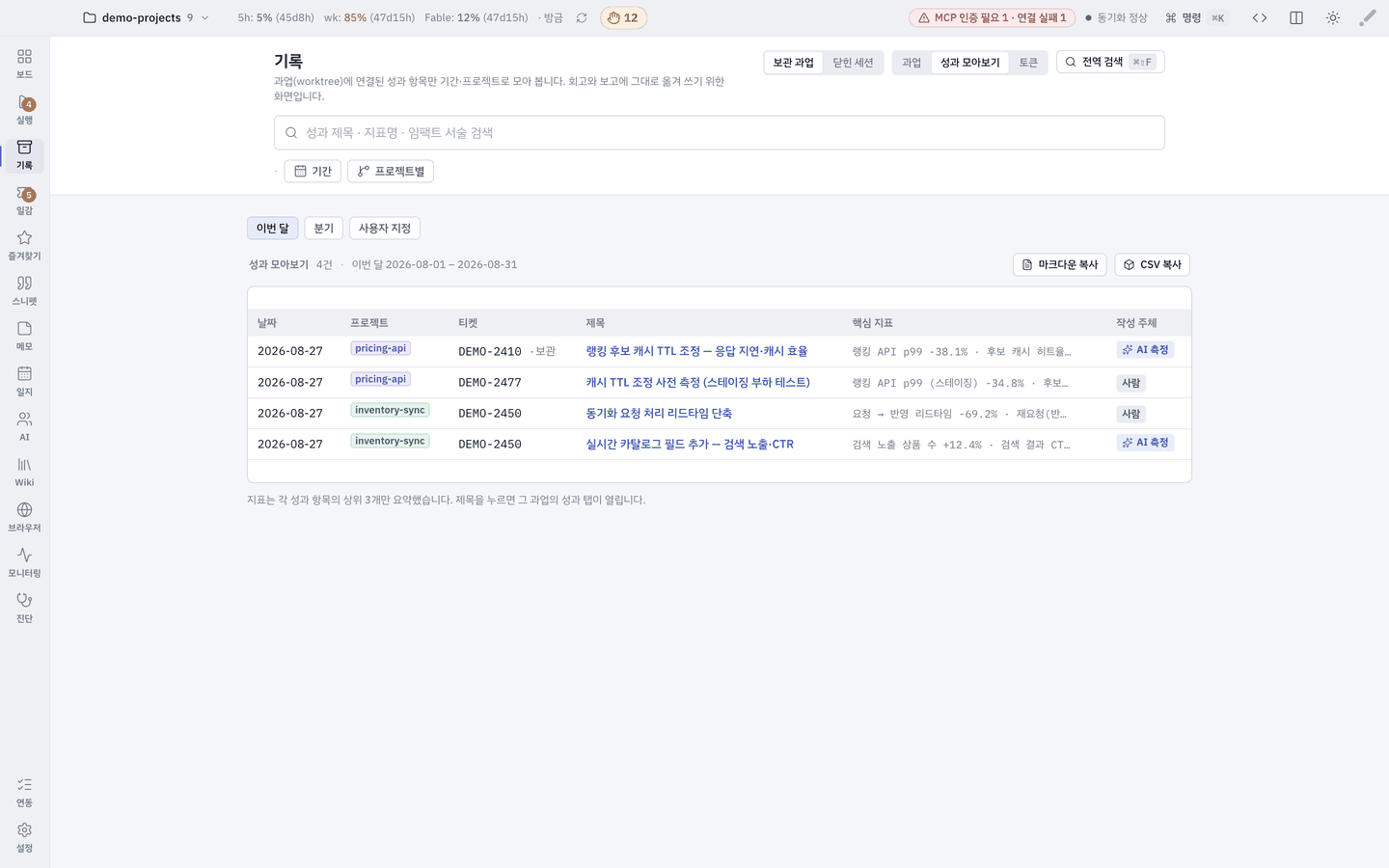
Task: Open the 실시간 카탈로그 필드 추가 link
Action: tap(690, 445)
